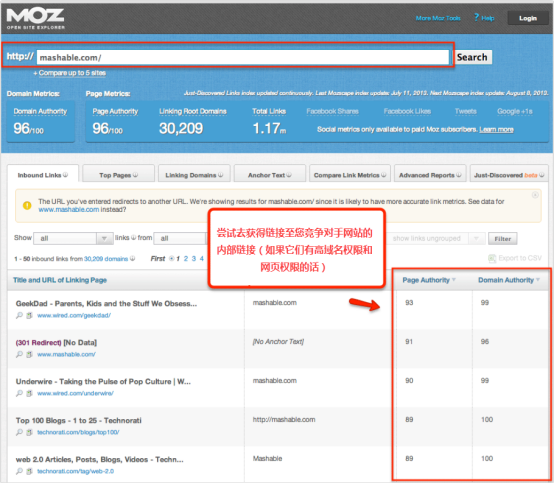Viewport: 554px width, 483px height.
Task: Dismiss the redirect notice with its close icon
Action: pos(535,195)
